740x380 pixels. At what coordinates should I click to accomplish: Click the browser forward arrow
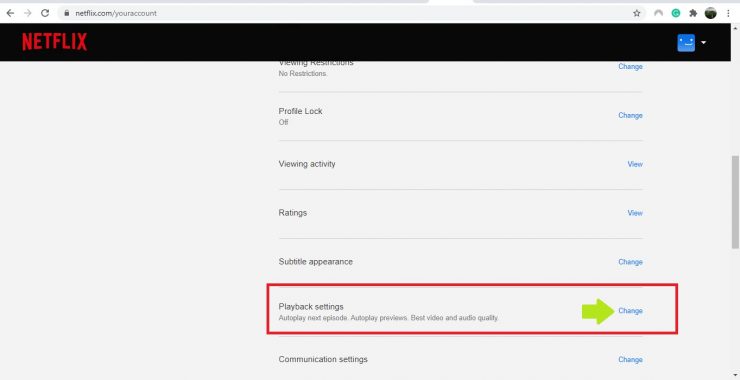pyautogui.click(x=27, y=13)
